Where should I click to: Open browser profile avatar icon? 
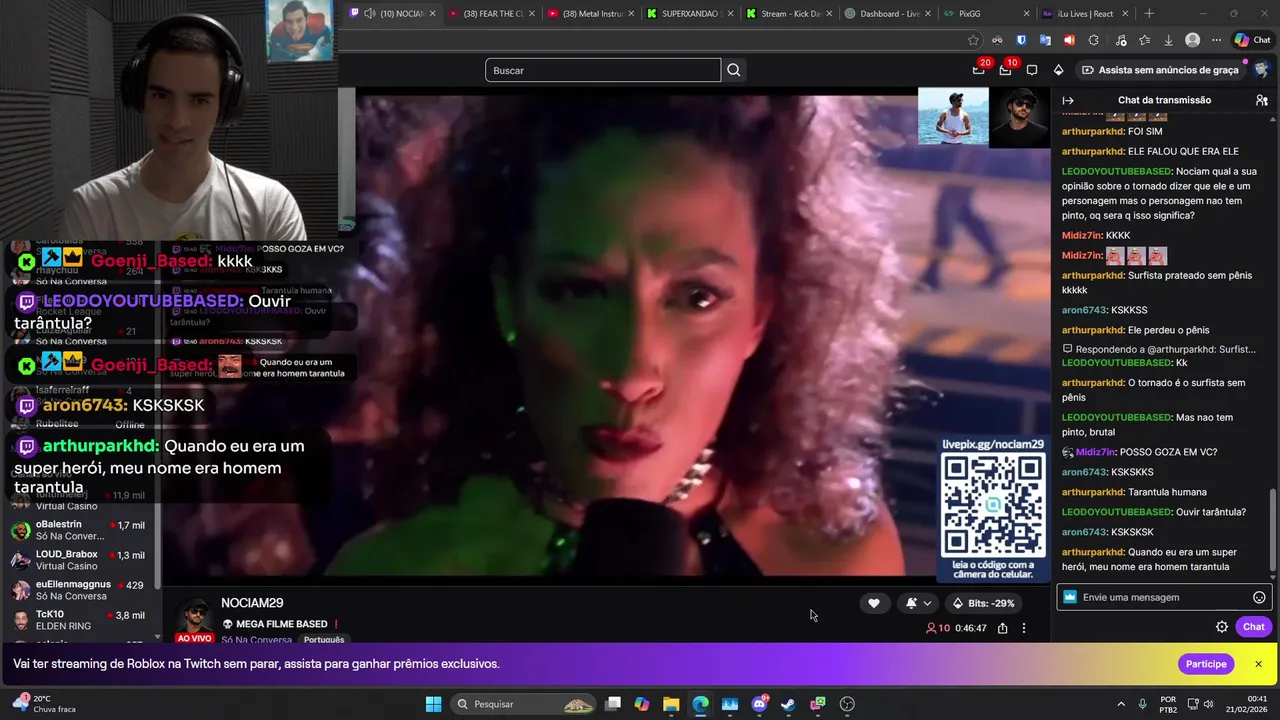[1192, 40]
